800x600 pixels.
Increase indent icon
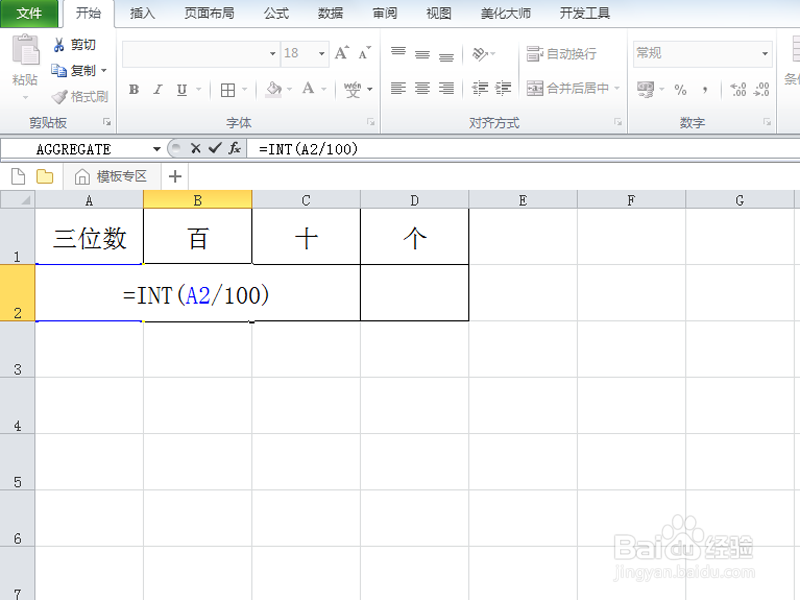pyautogui.click(x=503, y=88)
